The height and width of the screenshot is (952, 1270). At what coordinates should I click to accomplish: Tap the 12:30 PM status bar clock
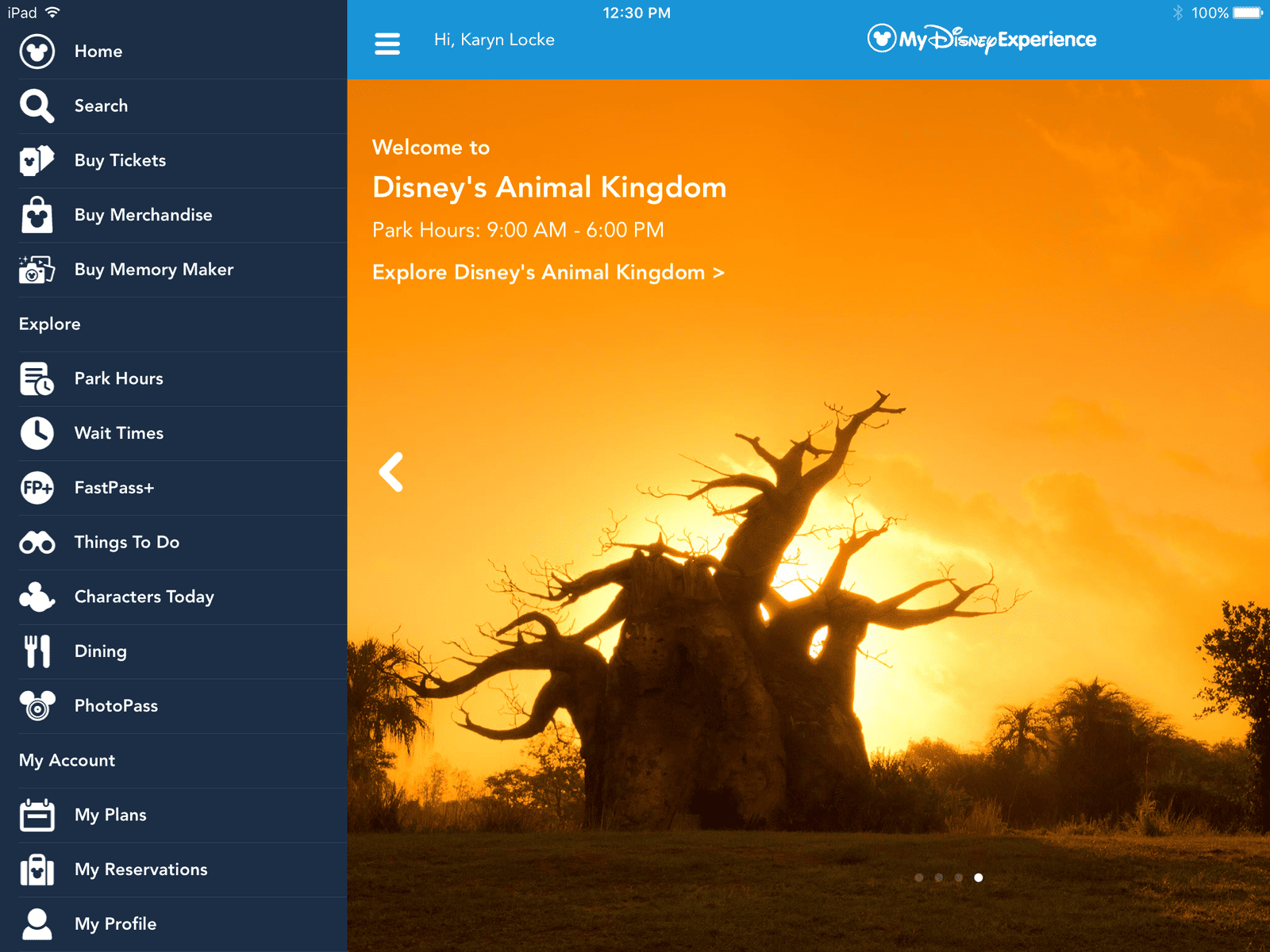point(637,13)
